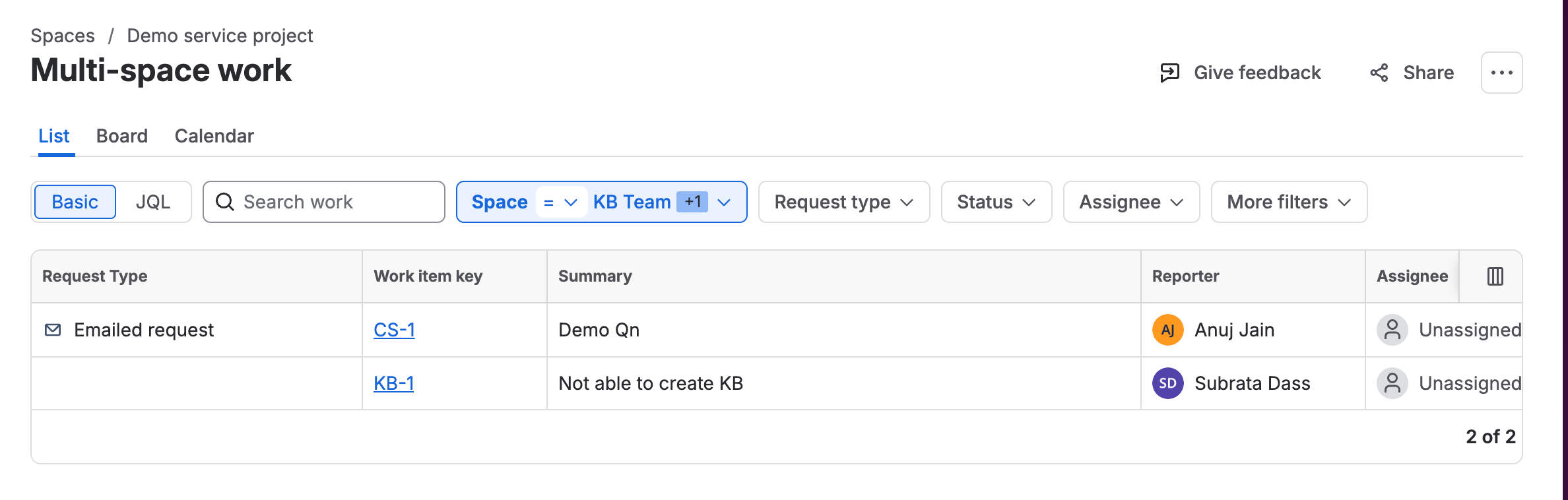Switch to the Board tab
This screenshot has height=500, width=1568.
122,136
